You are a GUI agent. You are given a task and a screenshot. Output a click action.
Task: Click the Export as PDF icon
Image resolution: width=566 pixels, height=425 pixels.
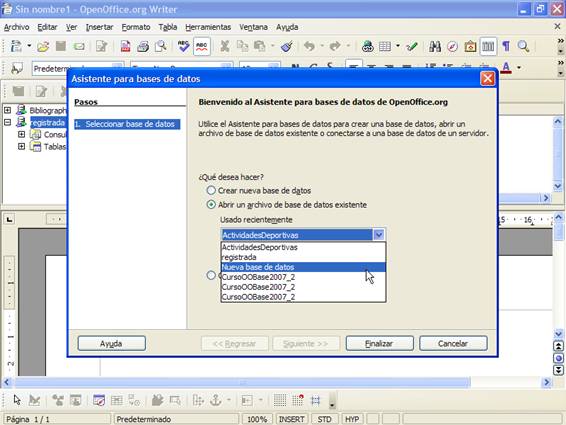pos(125,47)
